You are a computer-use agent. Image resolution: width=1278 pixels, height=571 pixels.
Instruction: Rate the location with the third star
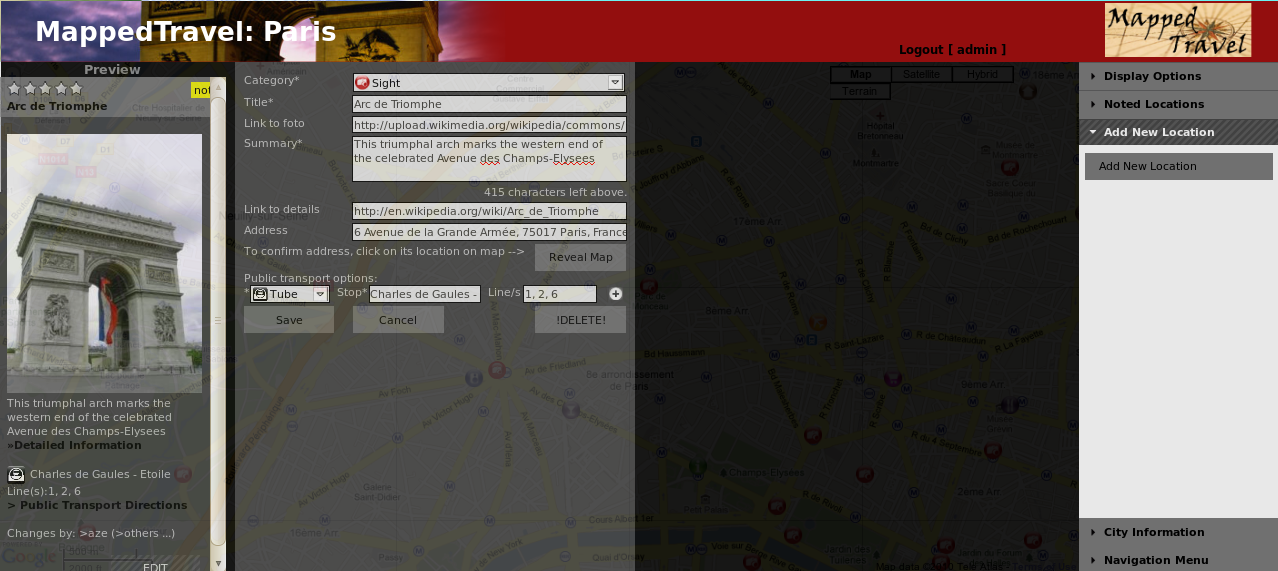click(x=45, y=89)
